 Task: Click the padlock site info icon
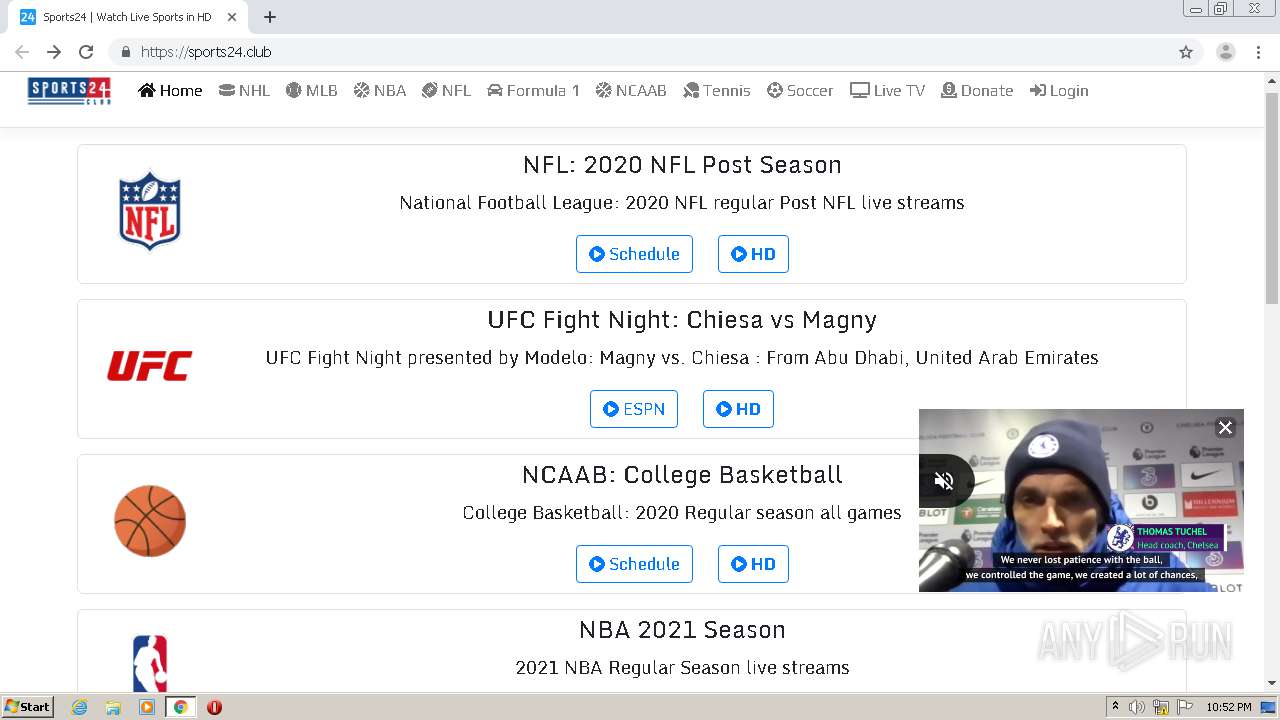pyautogui.click(x=126, y=52)
